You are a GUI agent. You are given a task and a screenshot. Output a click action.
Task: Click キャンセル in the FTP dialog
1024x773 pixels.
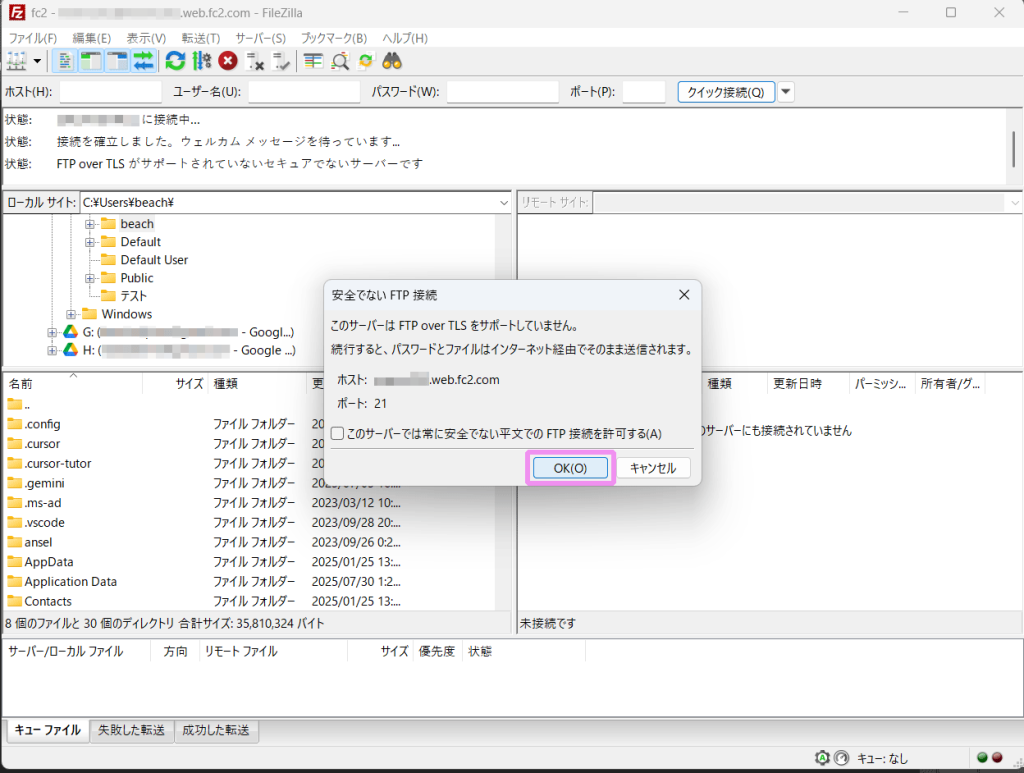pyautogui.click(x=652, y=468)
